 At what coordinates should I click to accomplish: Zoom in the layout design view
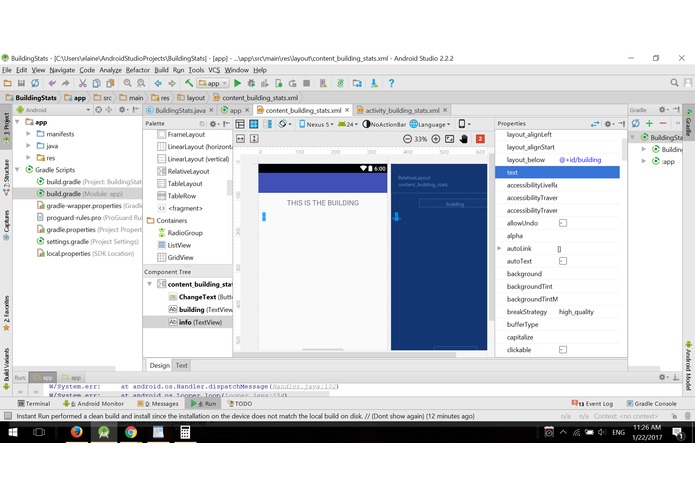[436, 139]
